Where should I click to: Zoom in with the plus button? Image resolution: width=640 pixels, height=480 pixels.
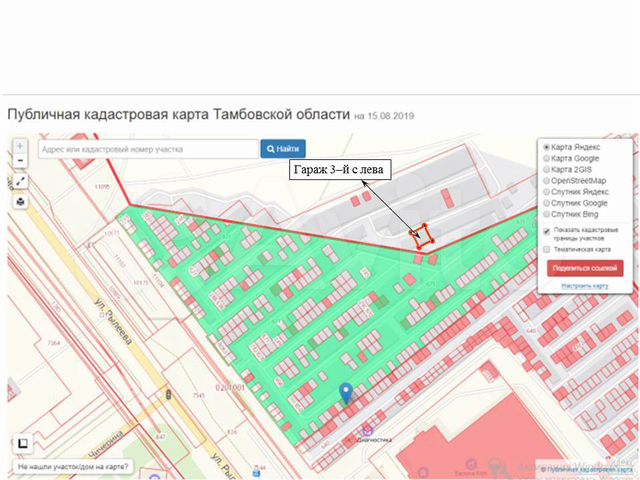[20, 146]
